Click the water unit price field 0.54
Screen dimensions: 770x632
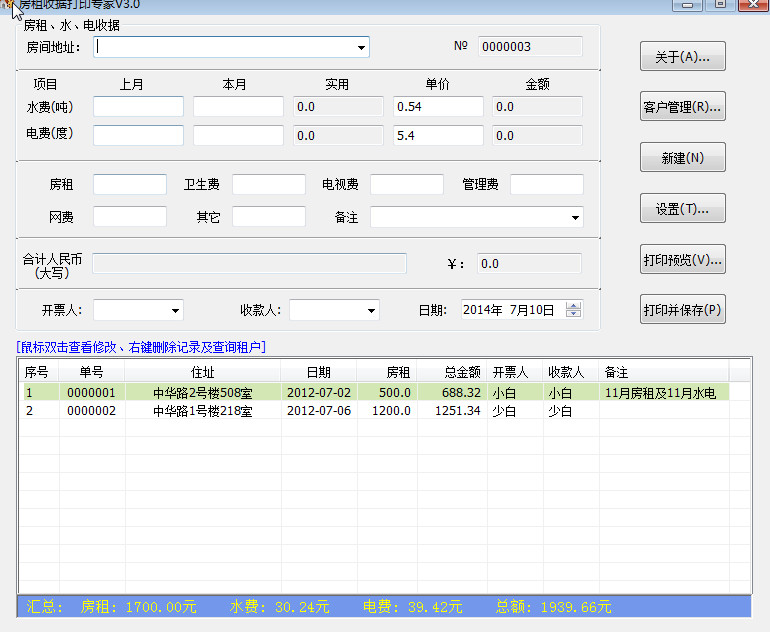click(438, 107)
